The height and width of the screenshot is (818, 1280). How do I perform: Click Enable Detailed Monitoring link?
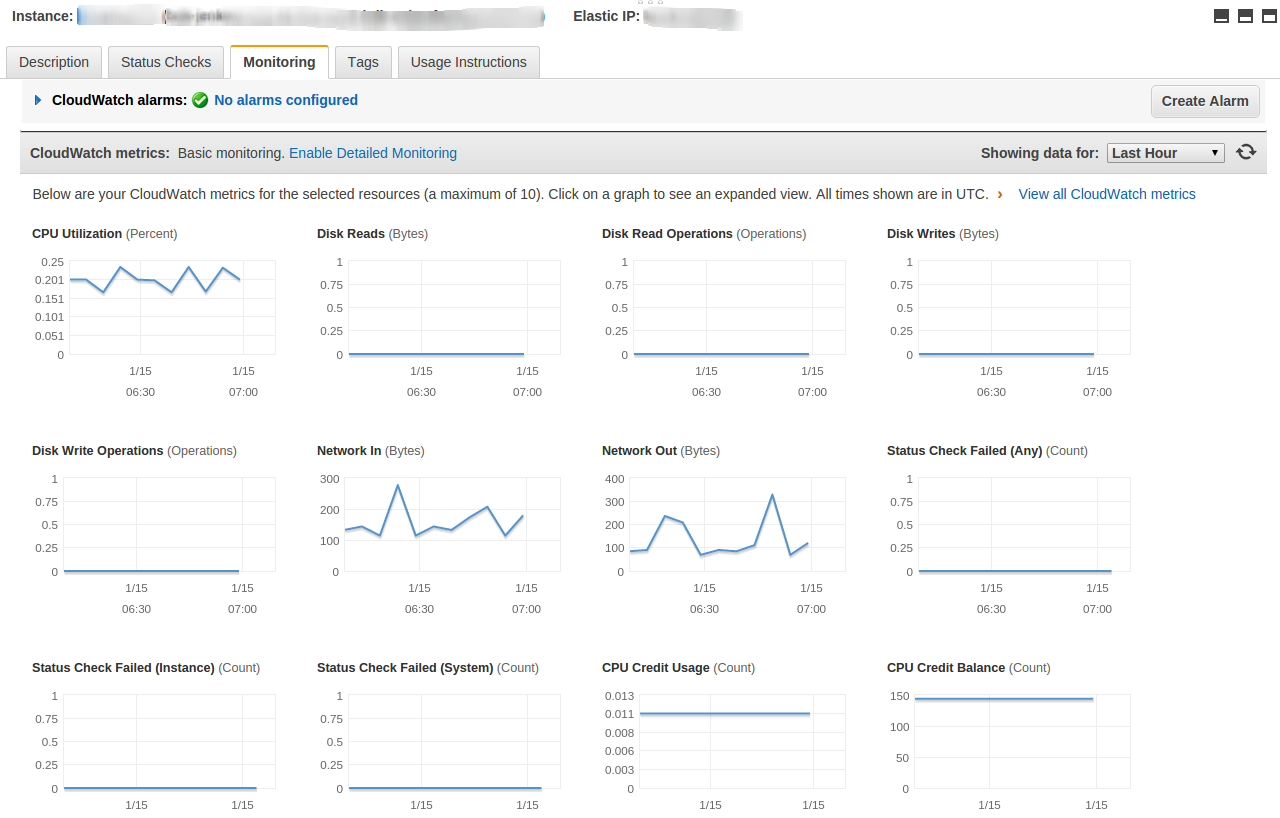373,153
